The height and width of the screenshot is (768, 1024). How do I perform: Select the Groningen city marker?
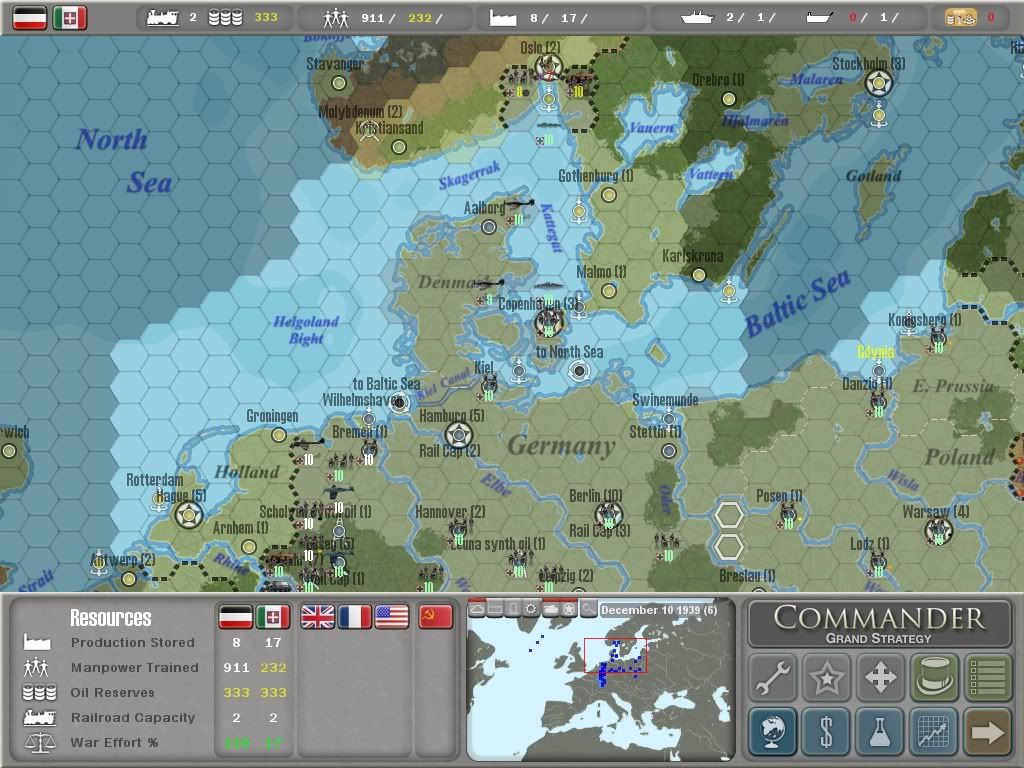pyautogui.click(x=279, y=434)
